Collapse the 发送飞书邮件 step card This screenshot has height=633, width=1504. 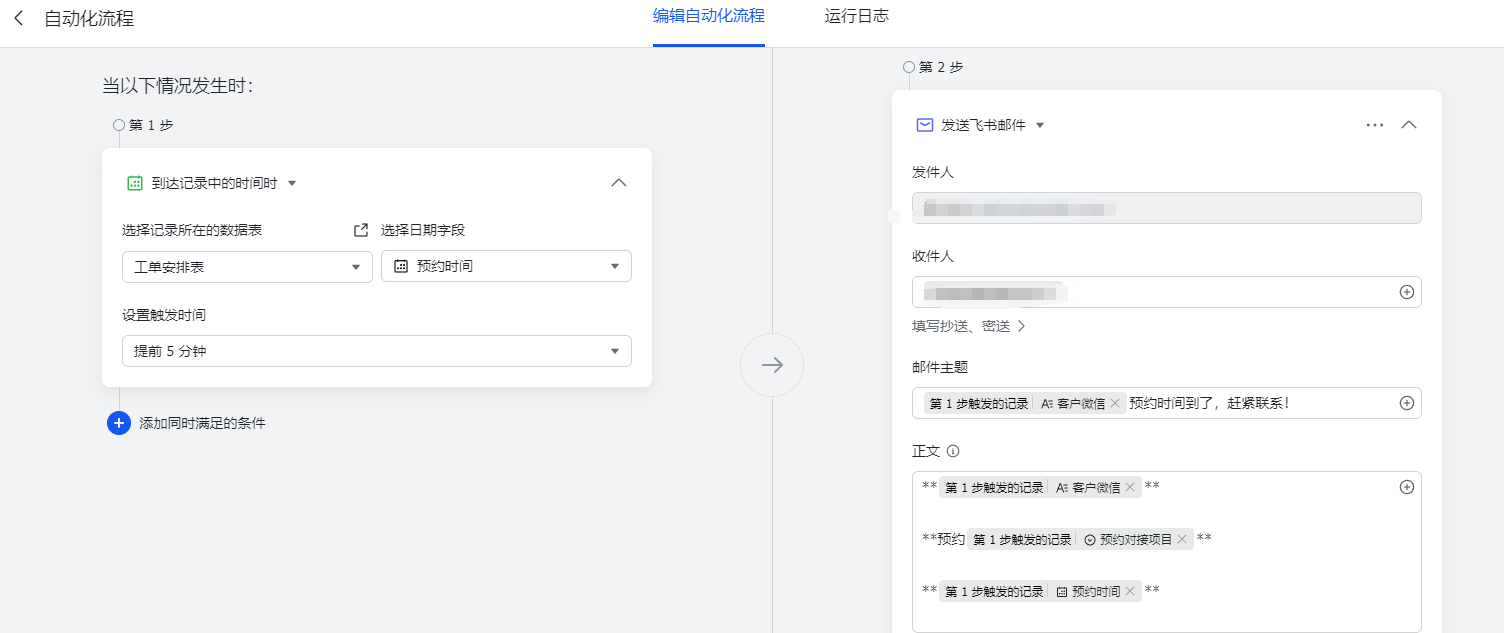point(1409,125)
